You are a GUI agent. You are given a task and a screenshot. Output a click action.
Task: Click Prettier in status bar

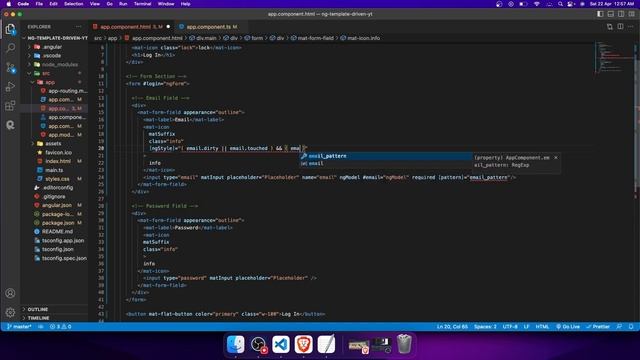click(598, 327)
